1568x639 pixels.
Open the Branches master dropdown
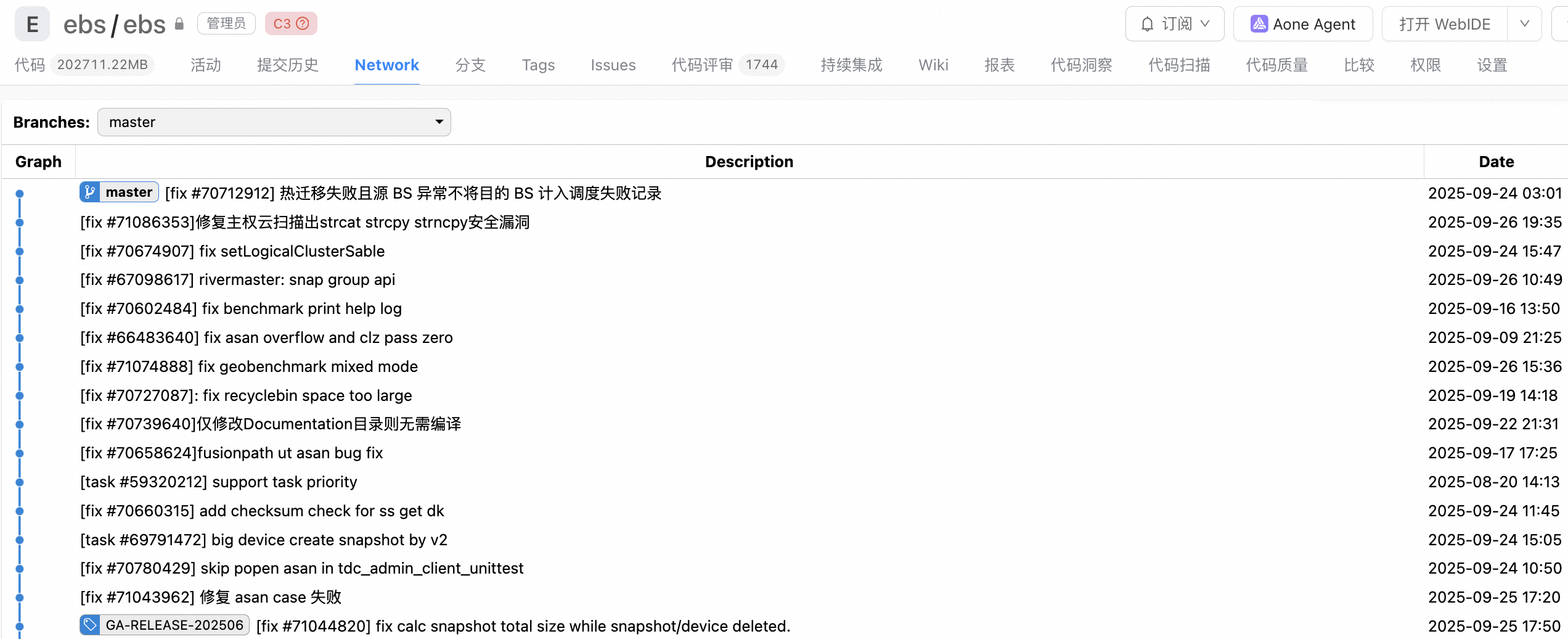[274, 122]
